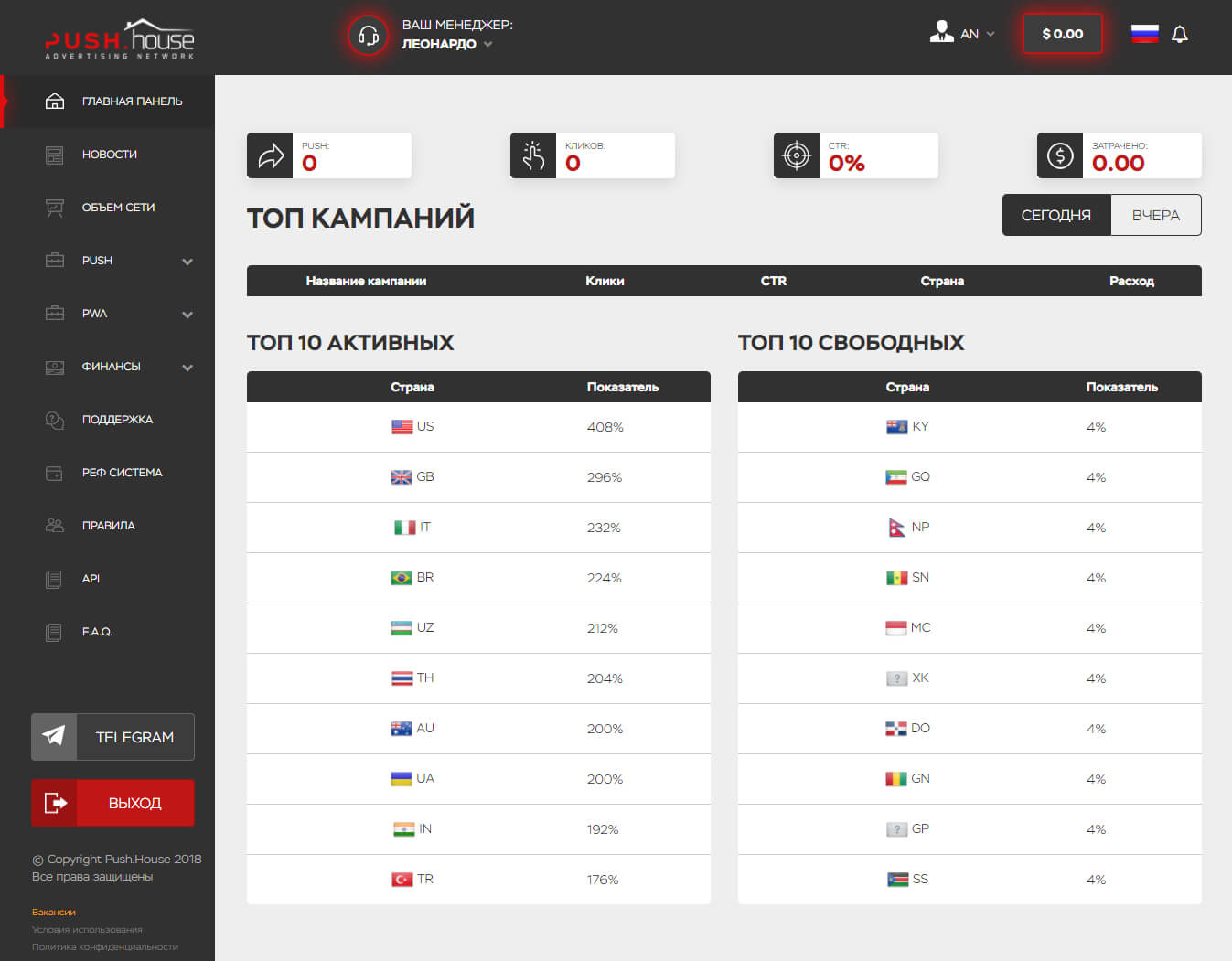1232x961 pixels.
Task: Click the Nepal flag in free top
Action: [897, 528]
